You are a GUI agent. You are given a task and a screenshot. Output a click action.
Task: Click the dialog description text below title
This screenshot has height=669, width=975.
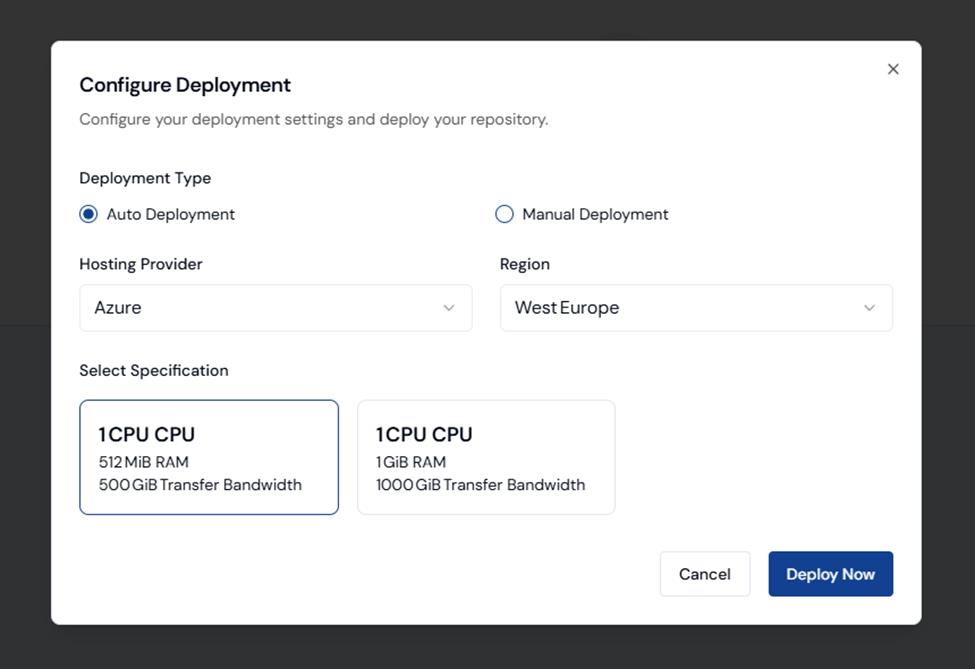pyautogui.click(x=314, y=119)
